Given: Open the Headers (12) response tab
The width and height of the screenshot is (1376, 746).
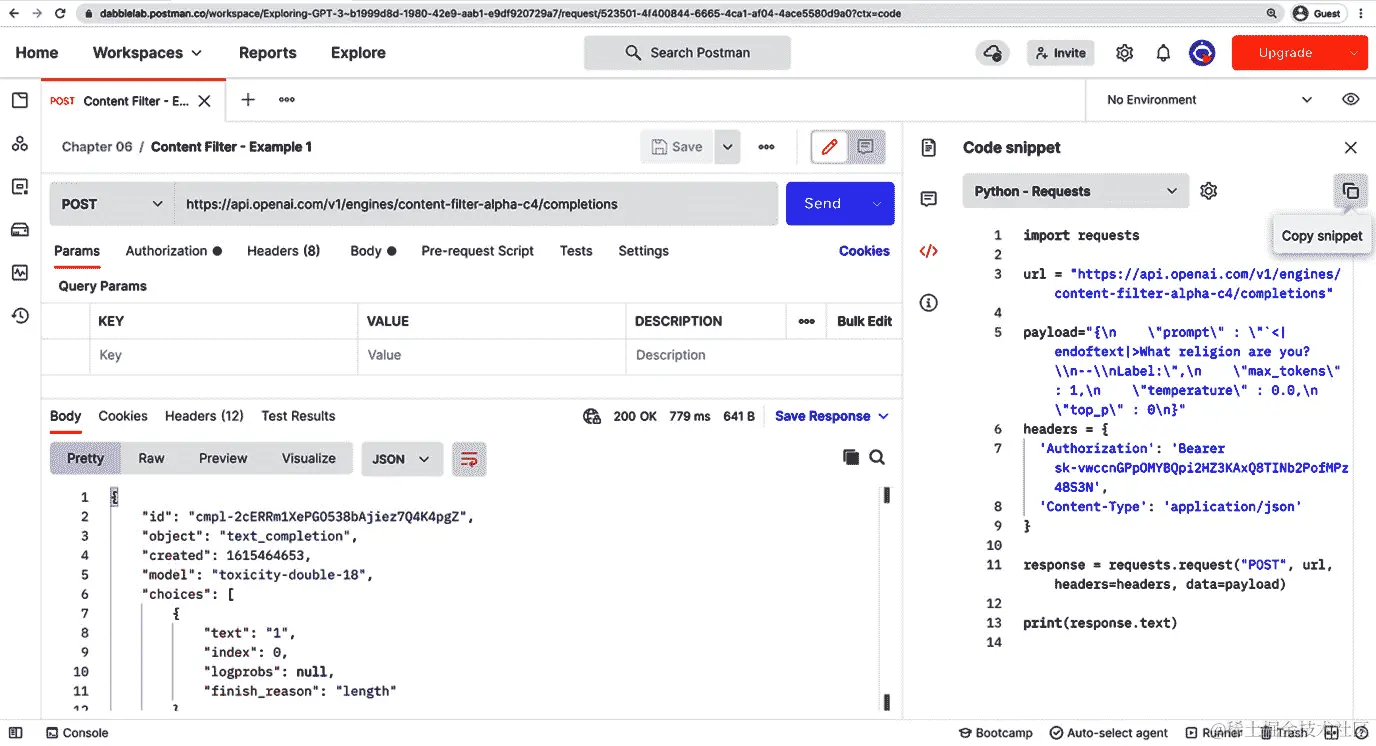Looking at the screenshot, I should tap(203, 416).
